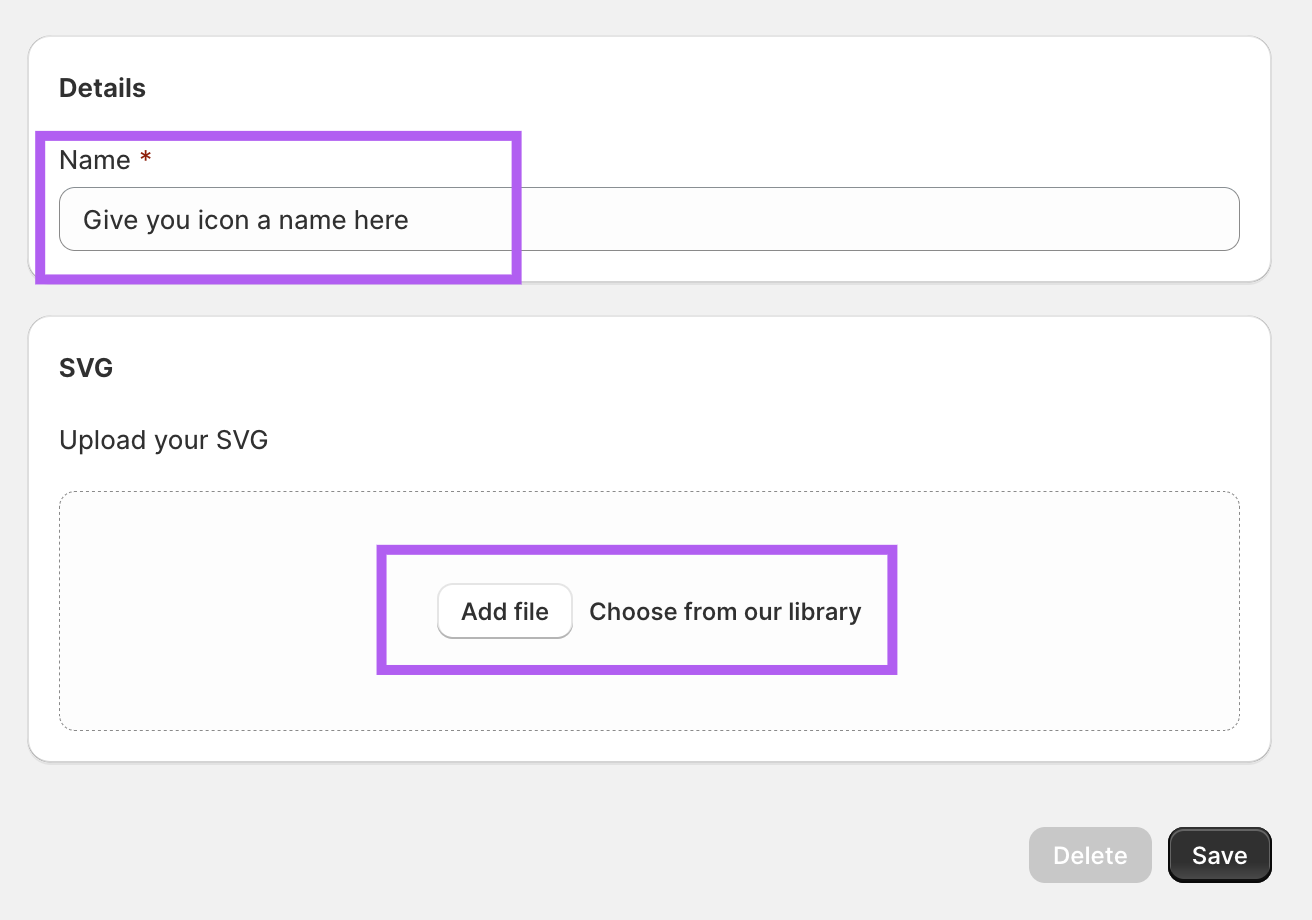The width and height of the screenshot is (1312, 920).
Task: Click the Name input field
Action: tap(648, 219)
